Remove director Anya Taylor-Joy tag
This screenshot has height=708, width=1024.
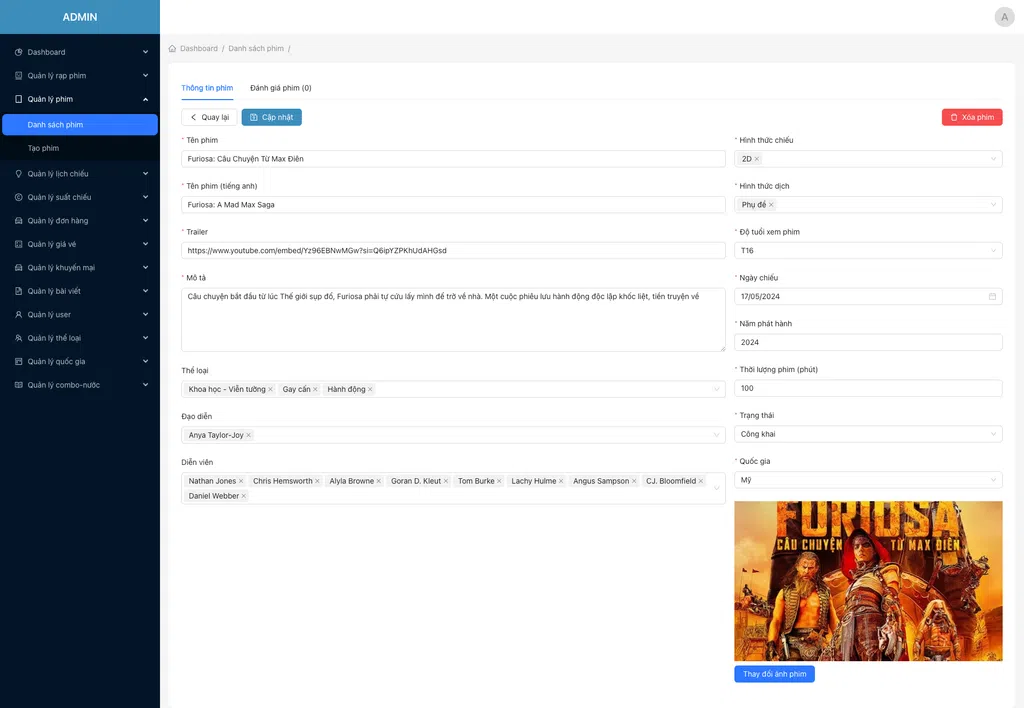[248, 435]
